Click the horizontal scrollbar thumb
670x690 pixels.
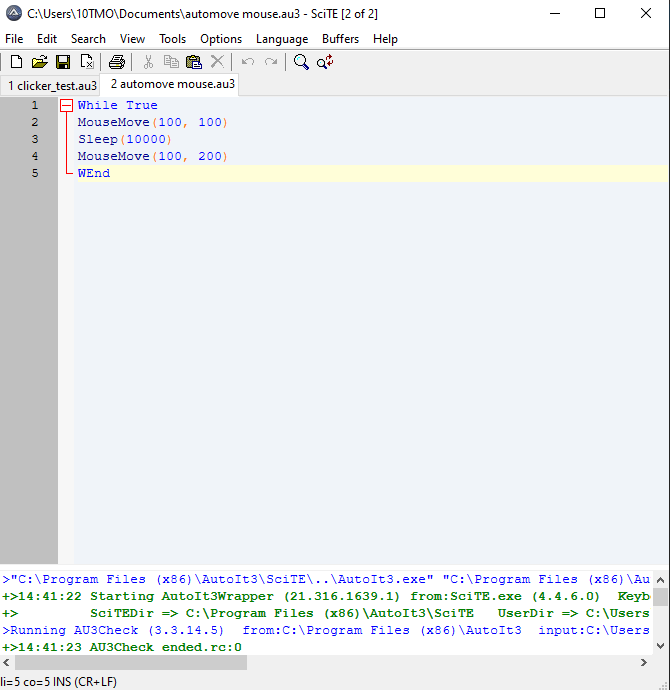[131, 662]
